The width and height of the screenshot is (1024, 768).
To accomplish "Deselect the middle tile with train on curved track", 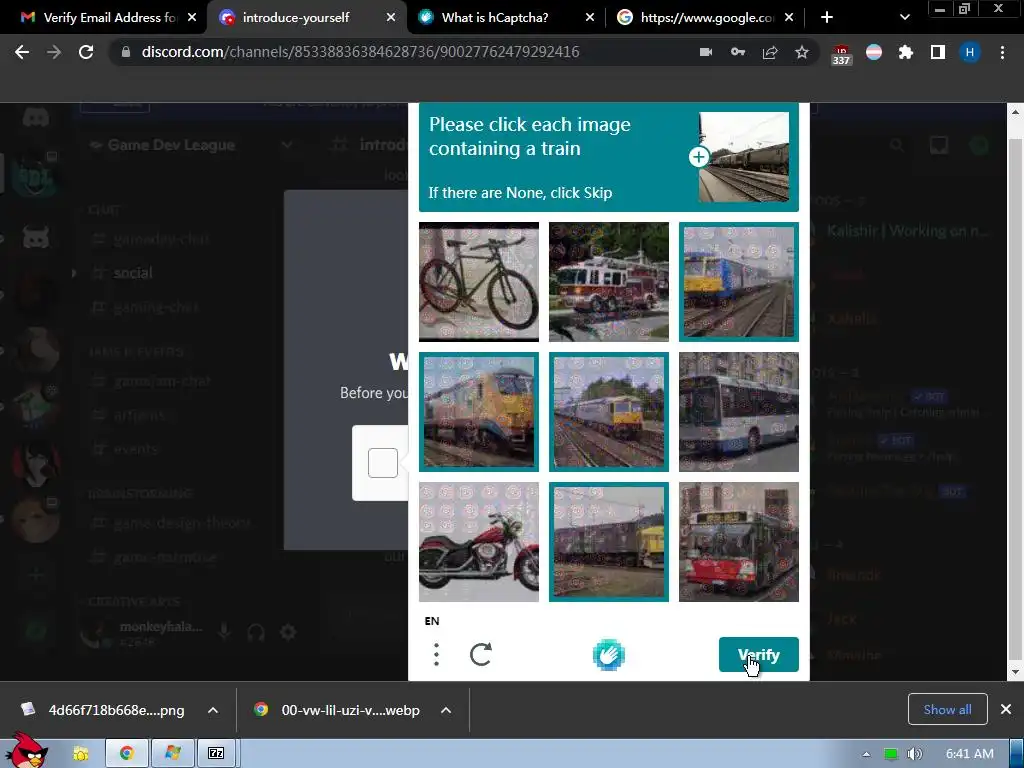I will click(609, 411).
